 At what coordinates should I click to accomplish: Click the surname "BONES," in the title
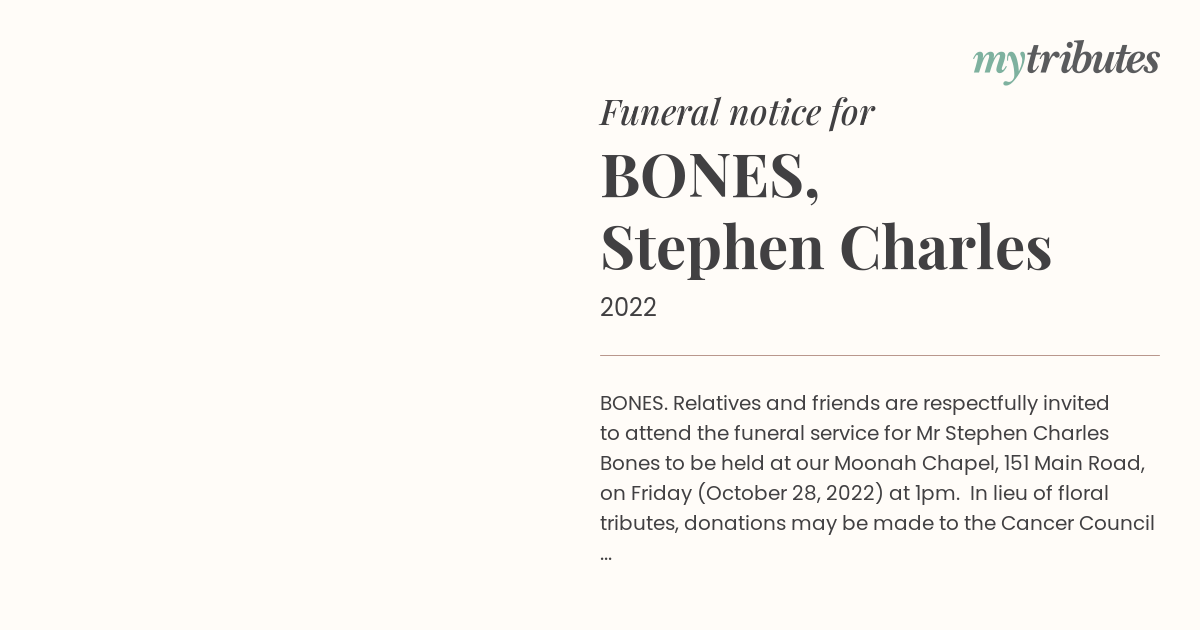[x=710, y=176]
